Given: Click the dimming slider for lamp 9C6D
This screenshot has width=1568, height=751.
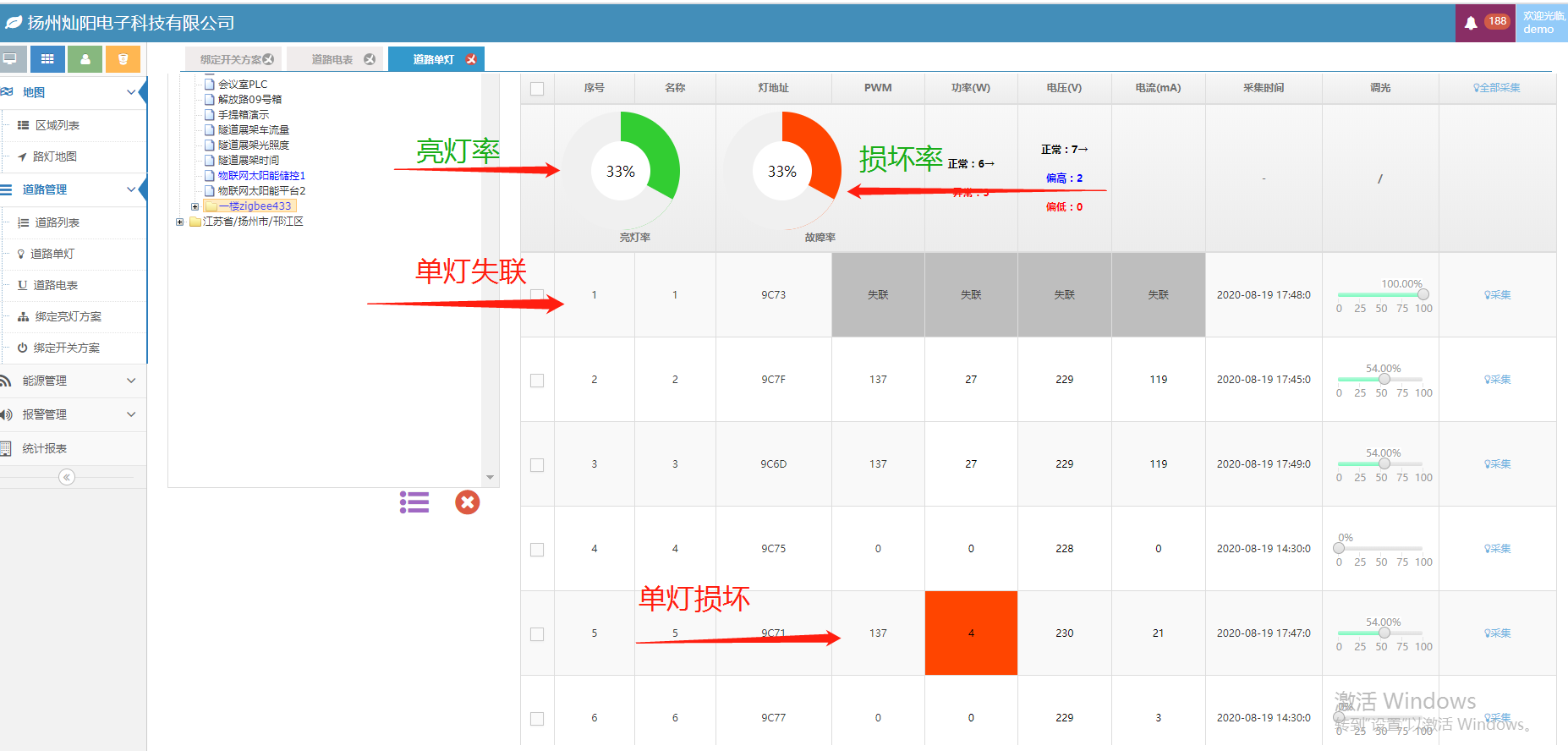Looking at the screenshot, I should pos(1384,463).
